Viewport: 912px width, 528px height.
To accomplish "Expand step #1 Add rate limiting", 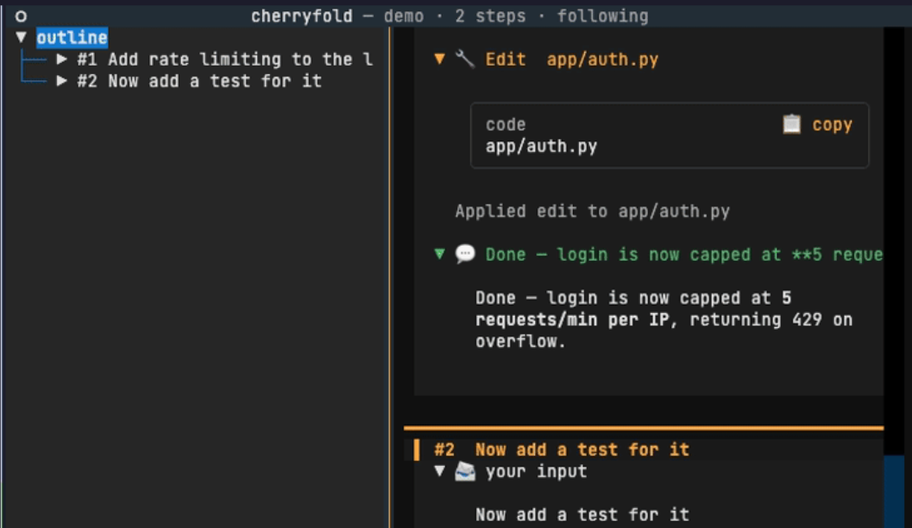I will click(62, 59).
